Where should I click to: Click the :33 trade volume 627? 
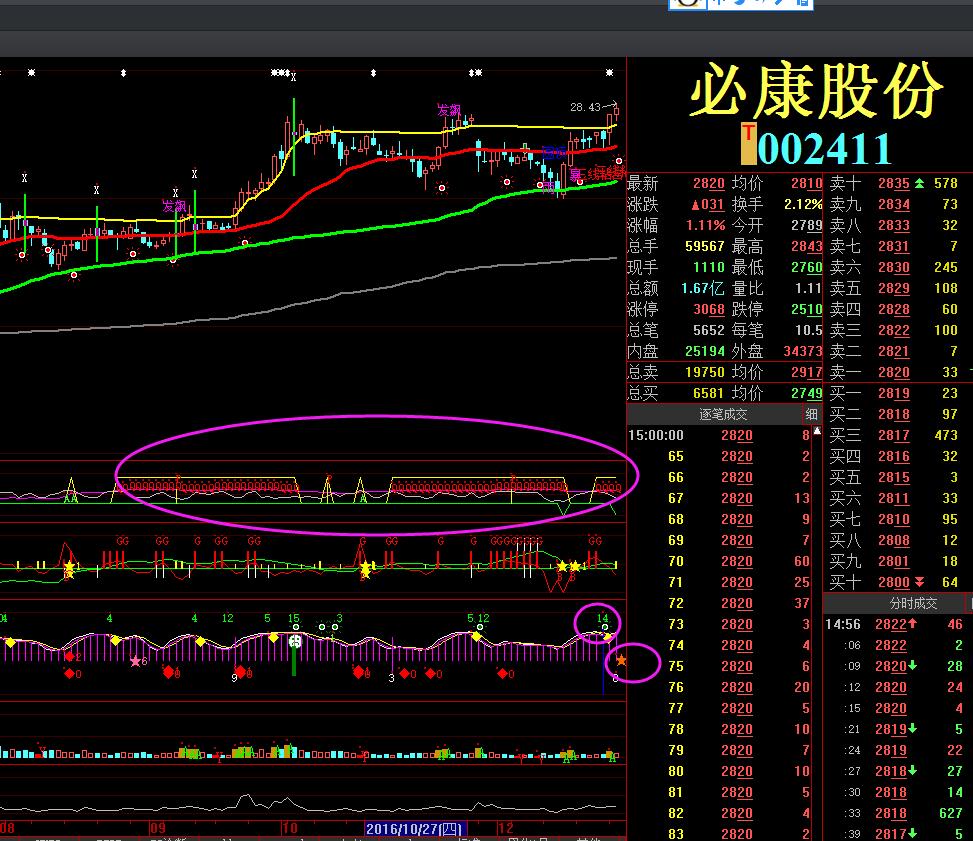coord(951,813)
